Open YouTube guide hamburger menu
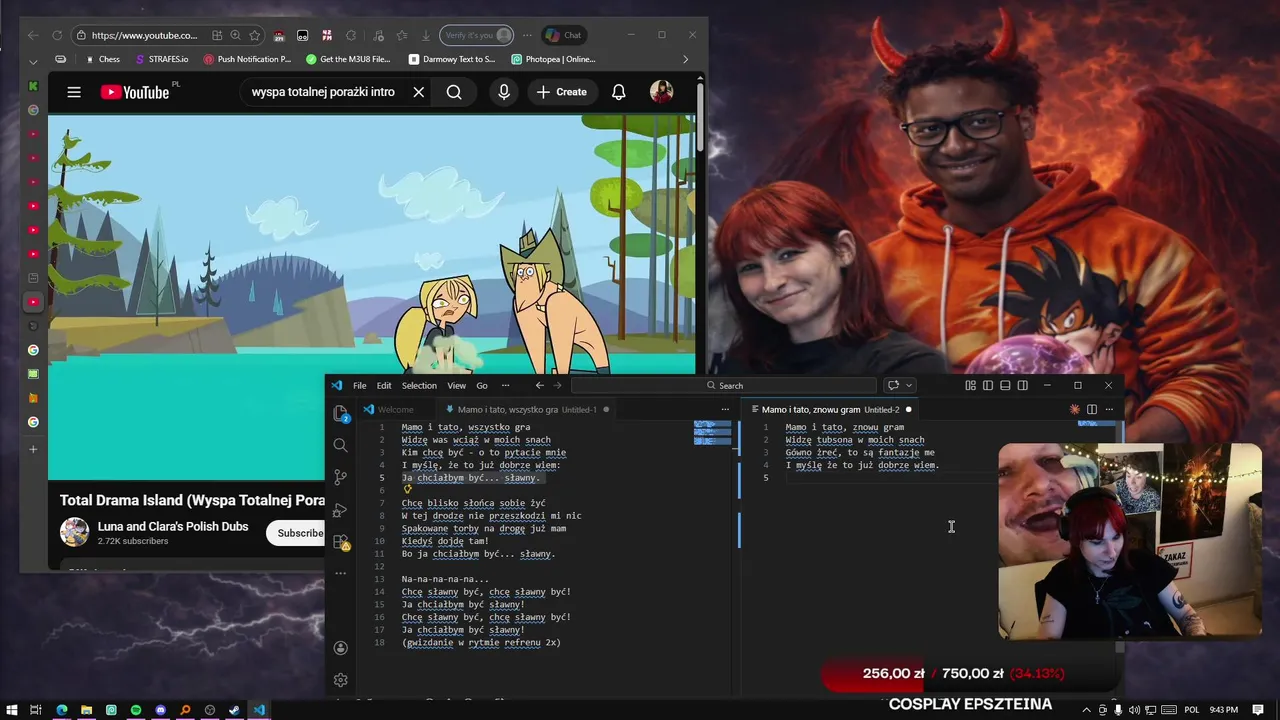This screenshot has height=720, width=1280. [73, 92]
